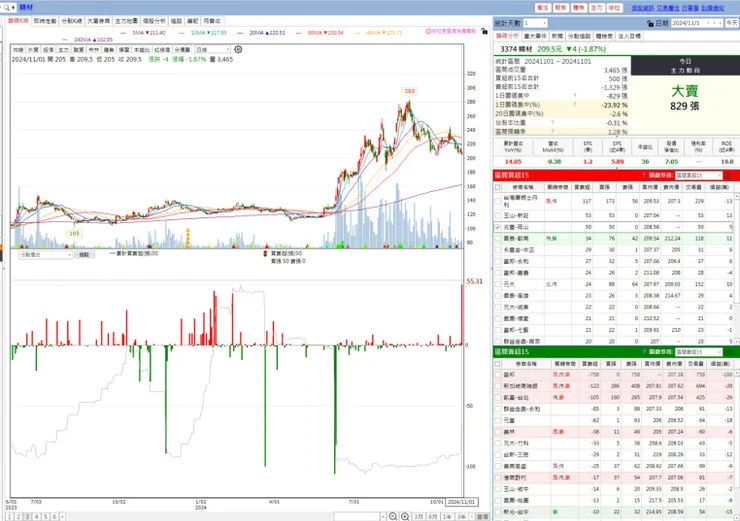Open the date picker showing 2024/11/1
Viewport: 740px width, 521px height.
tap(697, 23)
